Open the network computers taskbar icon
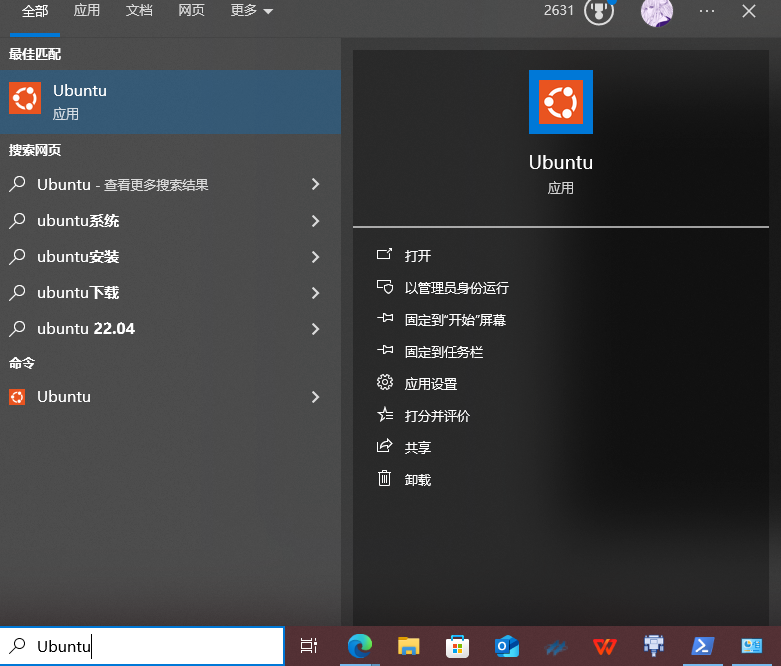Viewport: 781px width, 666px height. 653,646
